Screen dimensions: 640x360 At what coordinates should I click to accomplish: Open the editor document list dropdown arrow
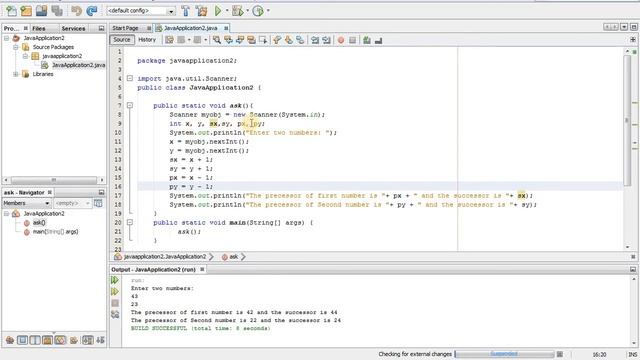coord(624,27)
